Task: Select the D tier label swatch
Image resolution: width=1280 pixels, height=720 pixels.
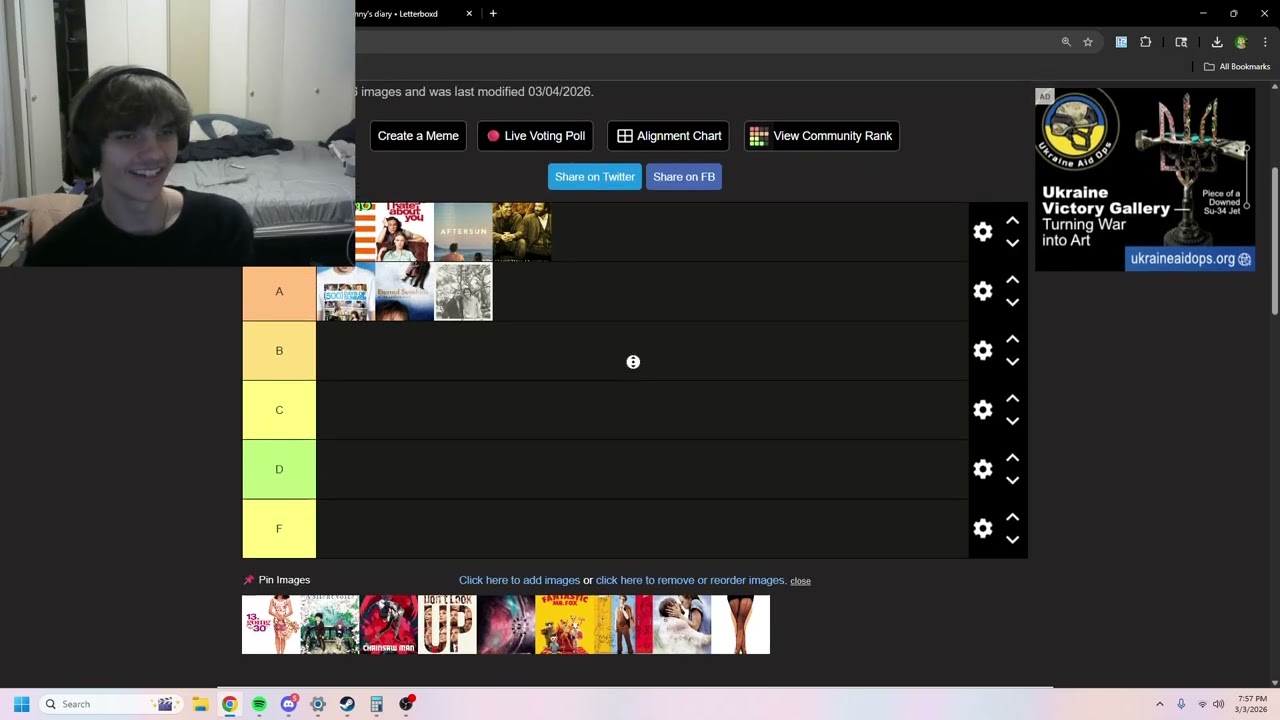Action: [x=279, y=469]
